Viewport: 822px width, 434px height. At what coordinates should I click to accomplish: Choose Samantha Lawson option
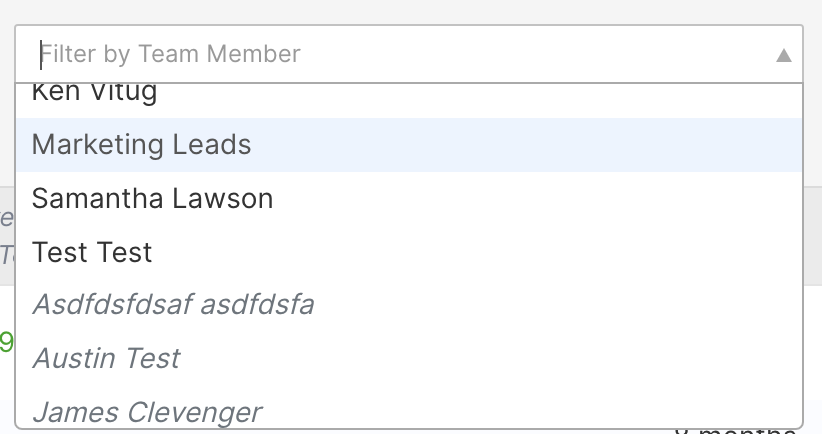pyautogui.click(x=409, y=199)
